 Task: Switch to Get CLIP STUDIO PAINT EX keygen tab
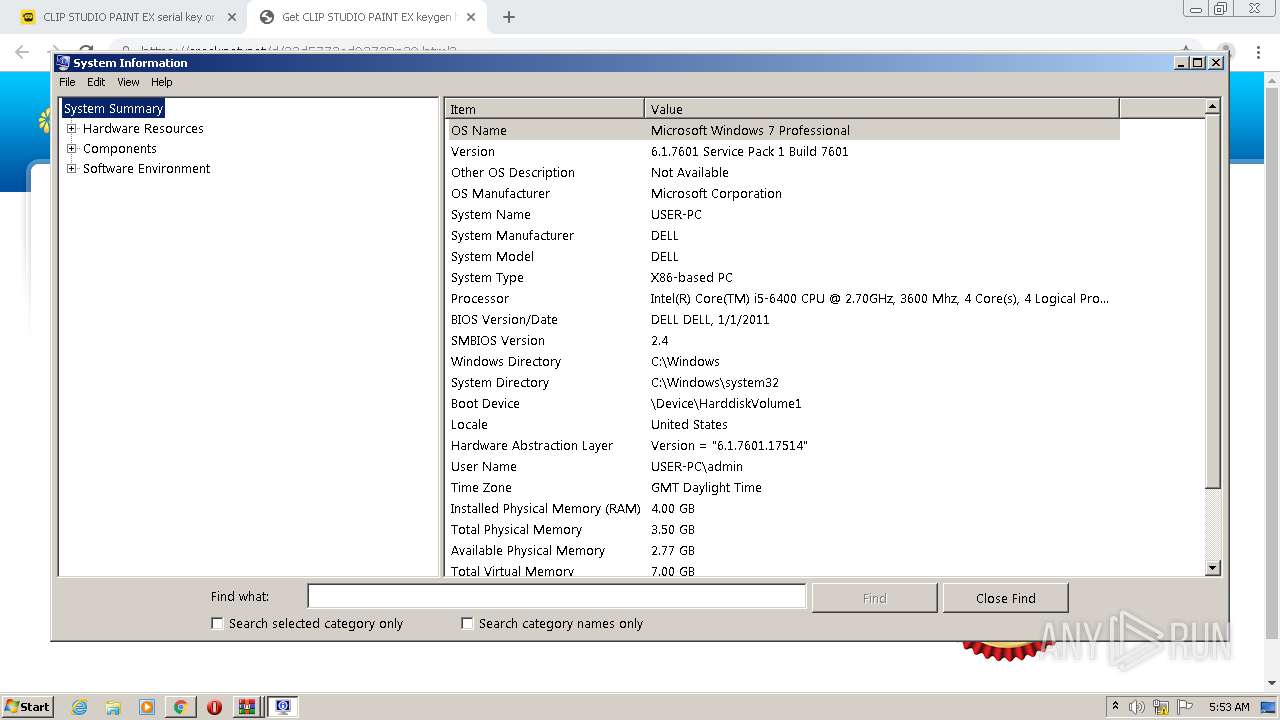point(367,17)
